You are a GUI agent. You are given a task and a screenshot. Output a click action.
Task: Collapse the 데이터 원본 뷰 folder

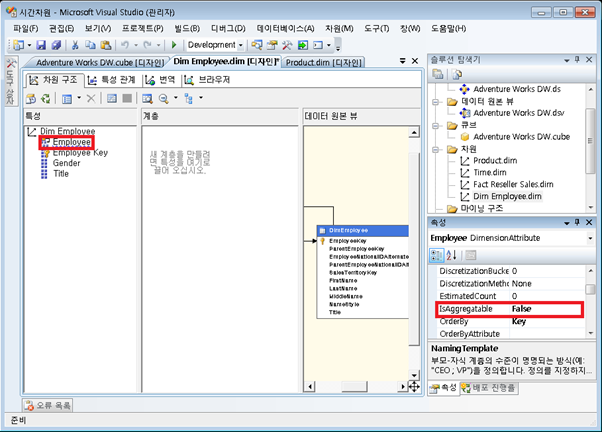point(435,102)
